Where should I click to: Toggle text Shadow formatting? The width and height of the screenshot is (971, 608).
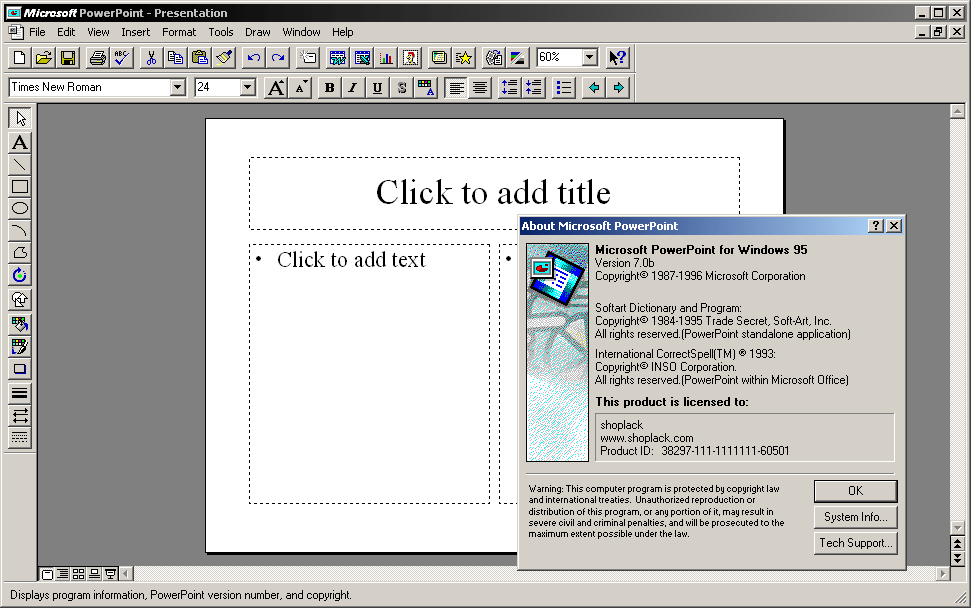(402, 87)
